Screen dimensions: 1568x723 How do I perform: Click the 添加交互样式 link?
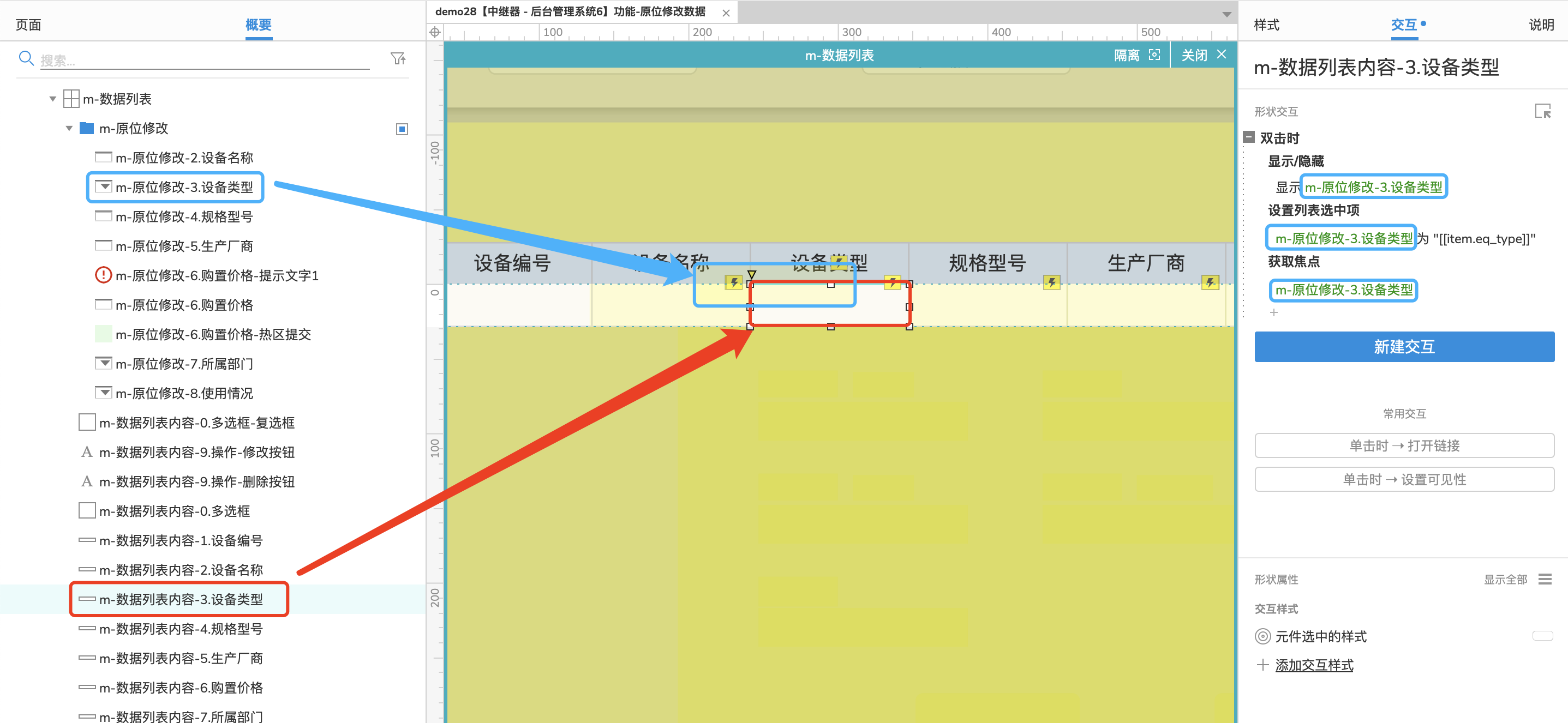point(1314,665)
